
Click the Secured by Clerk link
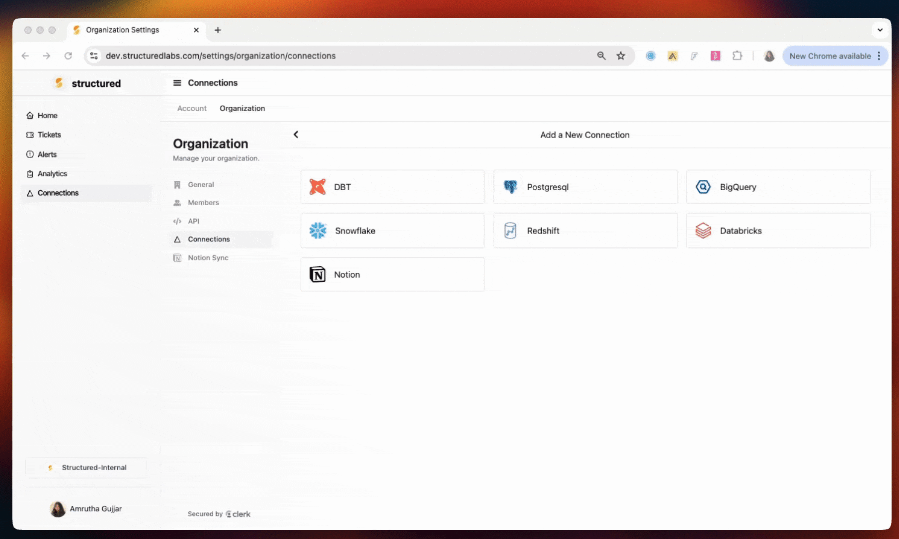click(x=219, y=514)
